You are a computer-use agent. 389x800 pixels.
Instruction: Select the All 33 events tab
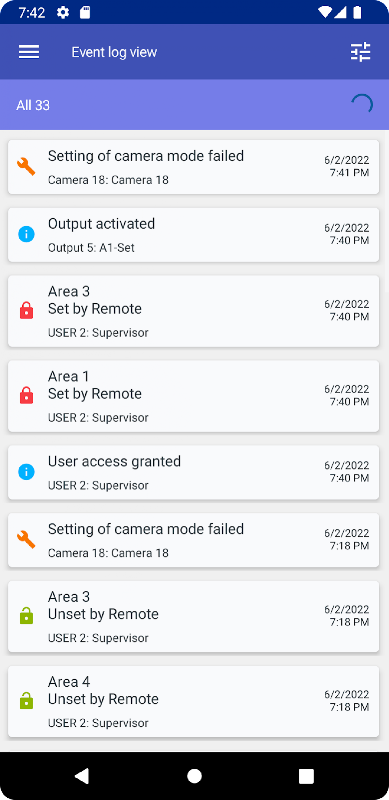coord(33,105)
